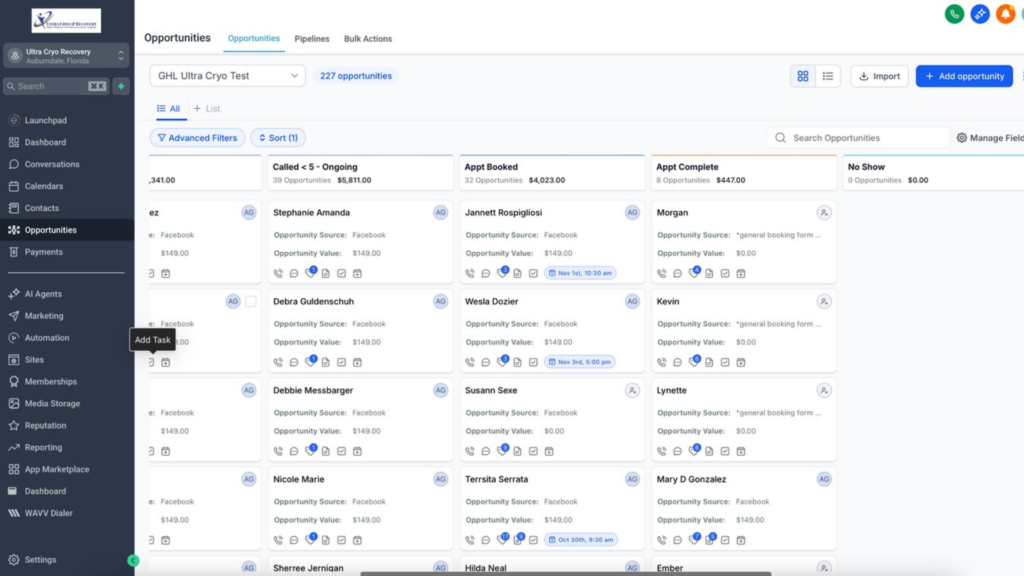This screenshot has width=1024, height=576.
Task: Open the calendar icon on Debbie Messbarger's card
Action: (358, 451)
